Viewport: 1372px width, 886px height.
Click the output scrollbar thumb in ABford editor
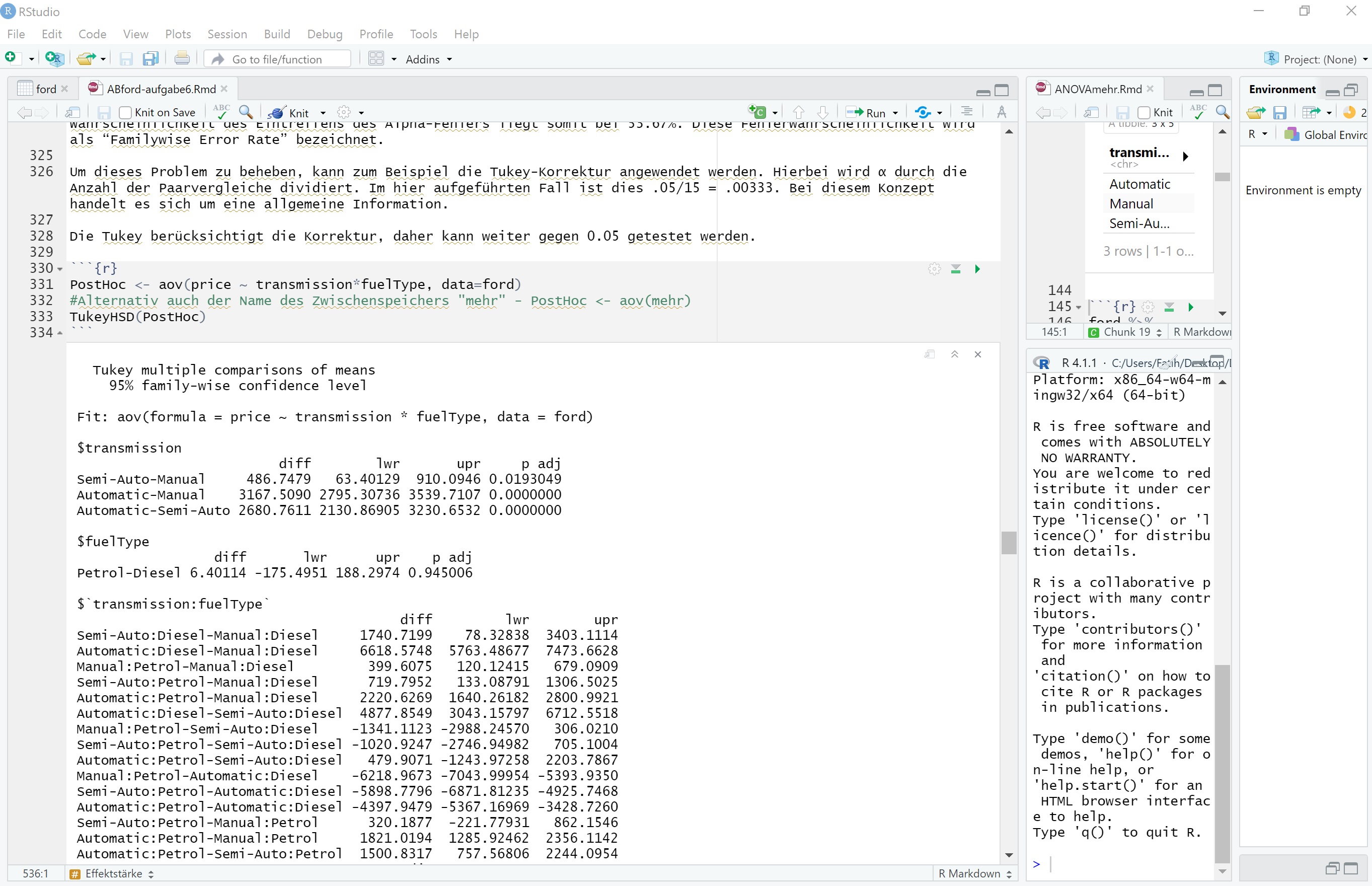pos(1009,543)
